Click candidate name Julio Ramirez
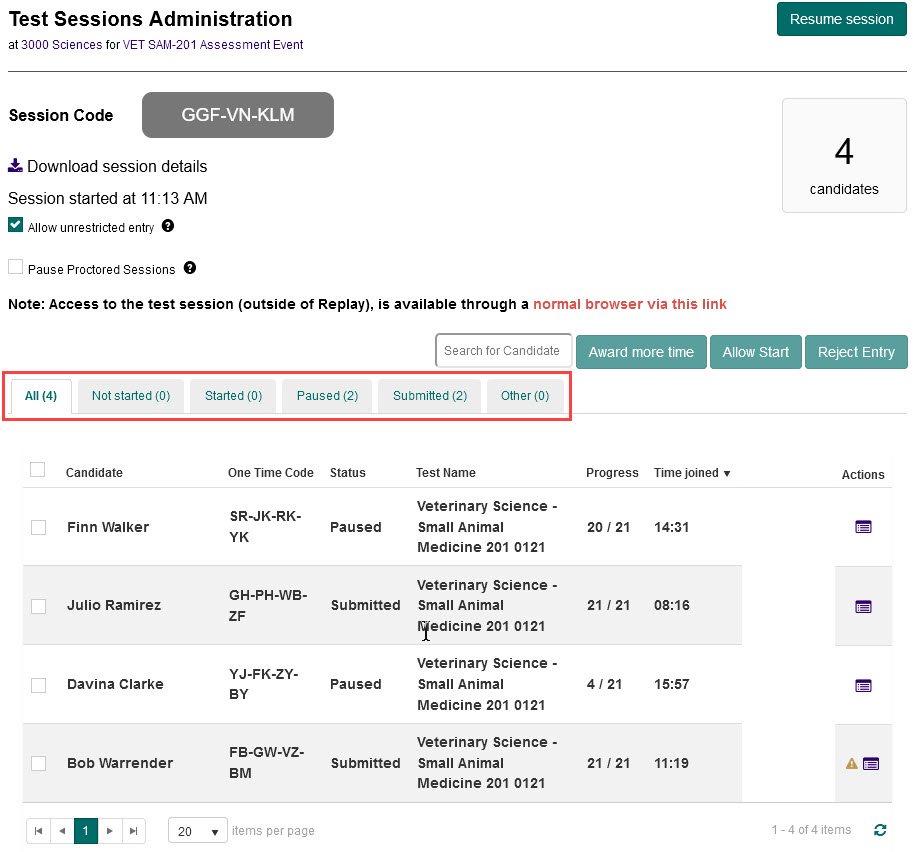Image resolution: width=913 pixels, height=852 pixels. pos(114,605)
